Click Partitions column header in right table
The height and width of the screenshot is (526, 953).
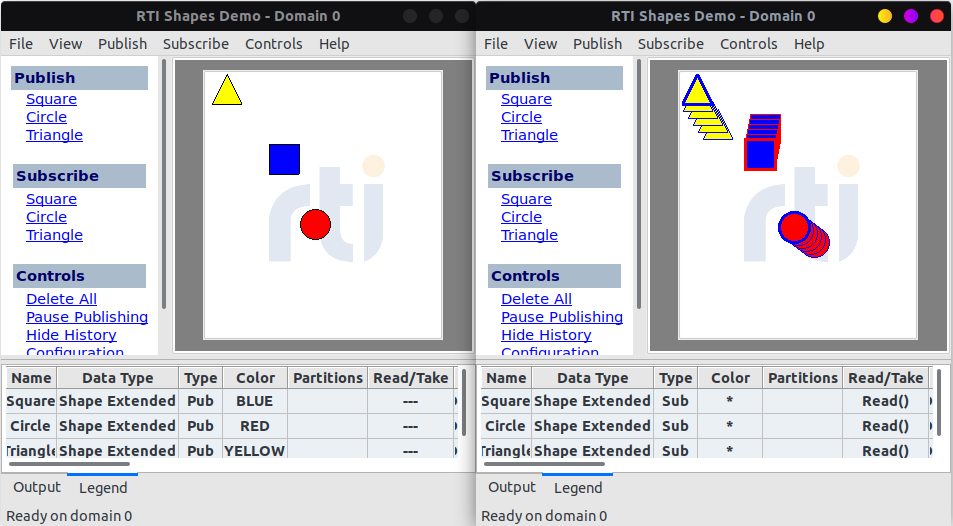point(802,378)
